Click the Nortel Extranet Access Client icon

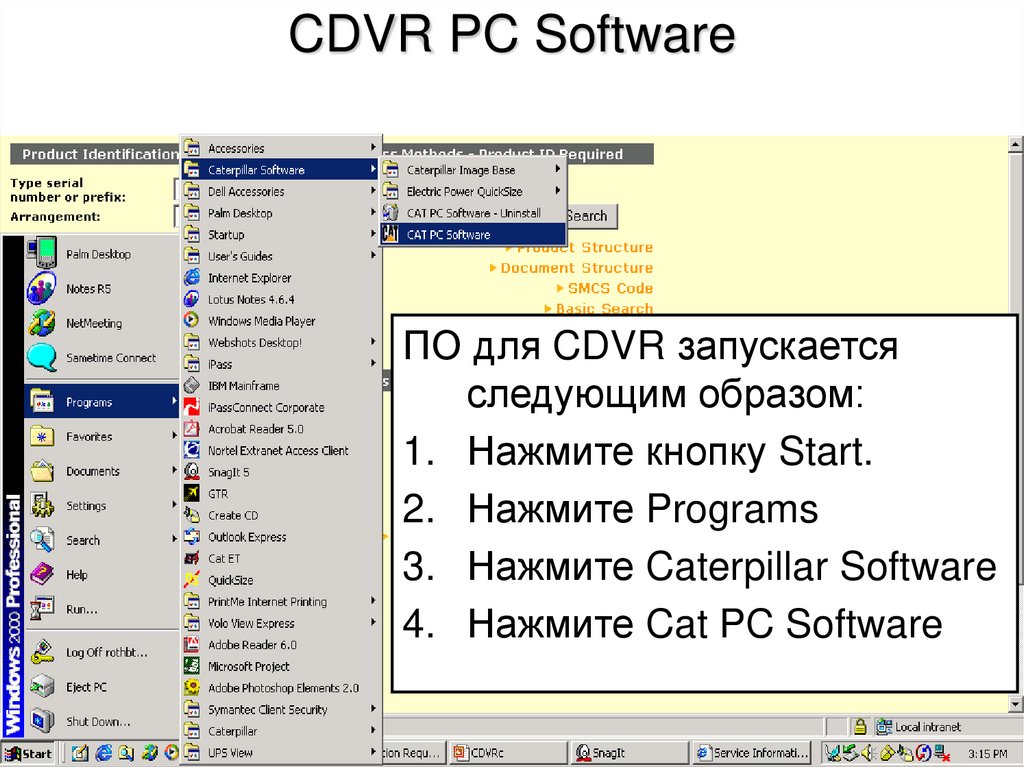point(191,450)
